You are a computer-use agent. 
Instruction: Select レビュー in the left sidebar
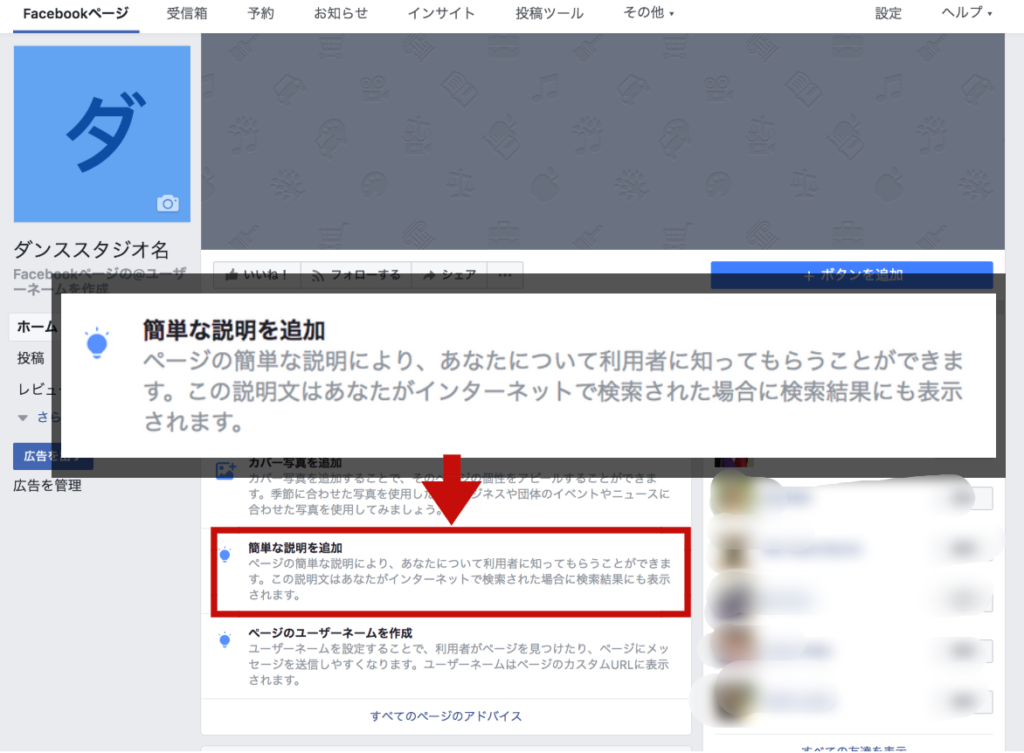coord(39,389)
